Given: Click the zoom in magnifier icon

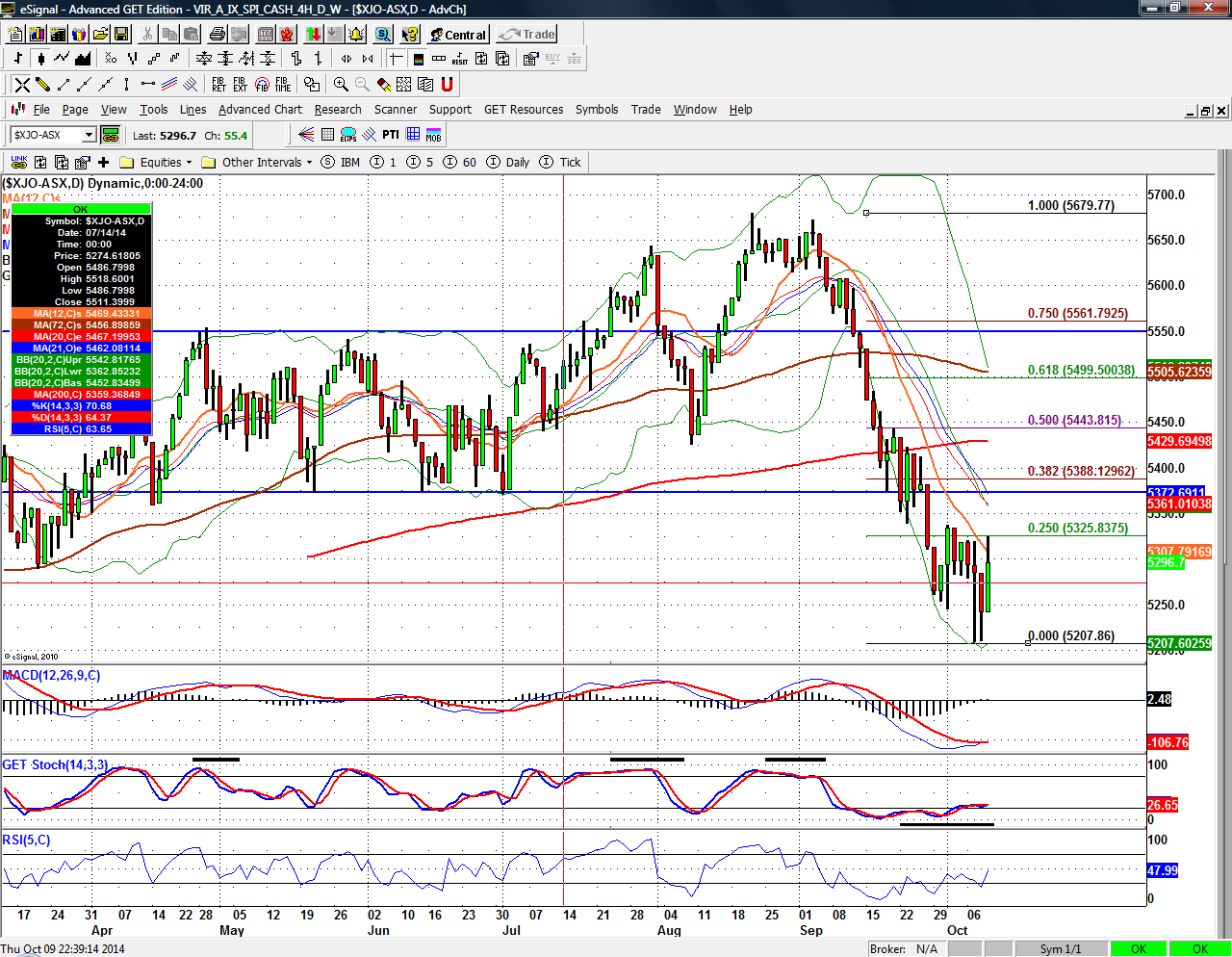Looking at the screenshot, I should point(341,85).
